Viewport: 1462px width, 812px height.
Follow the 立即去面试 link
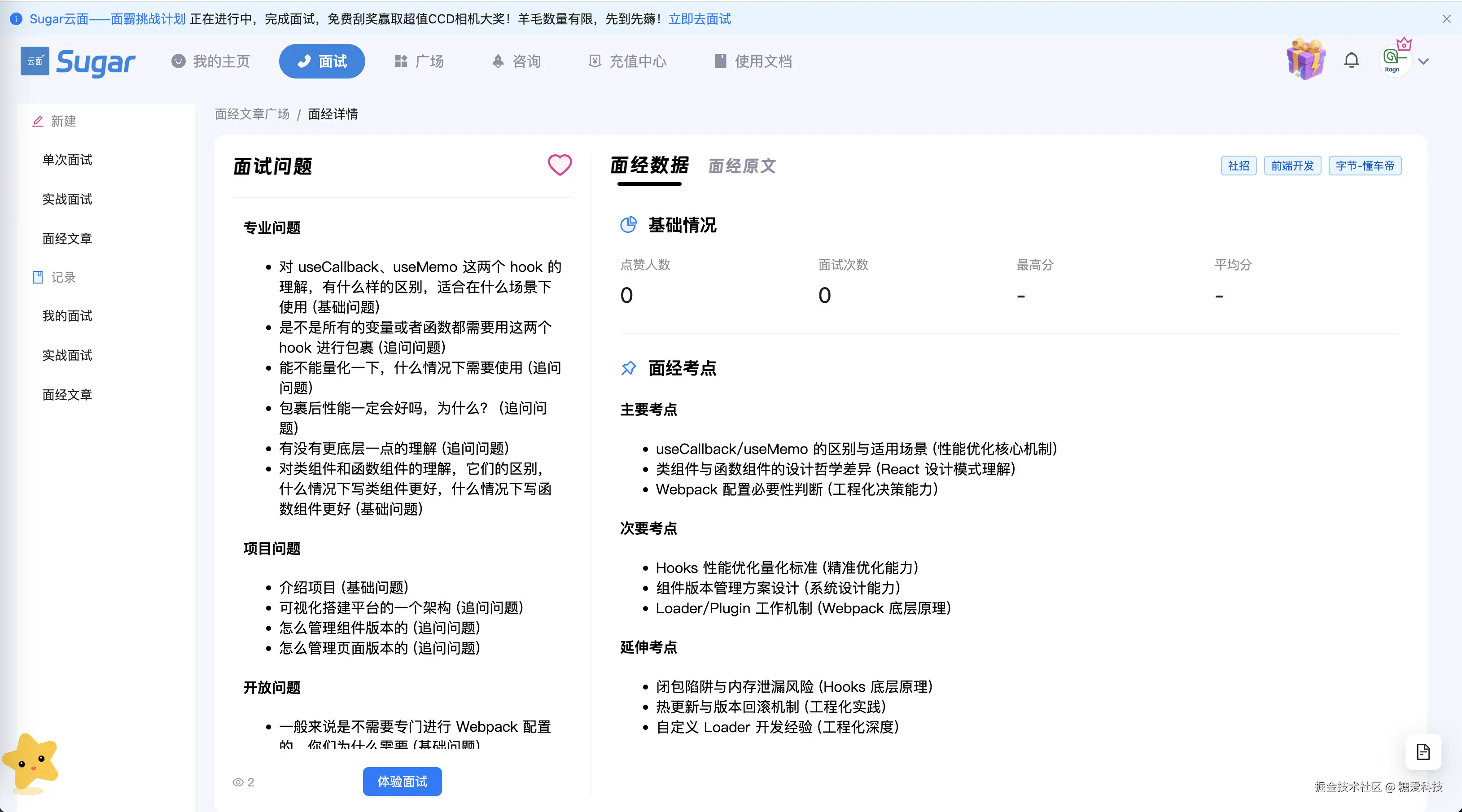[x=699, y=19]
